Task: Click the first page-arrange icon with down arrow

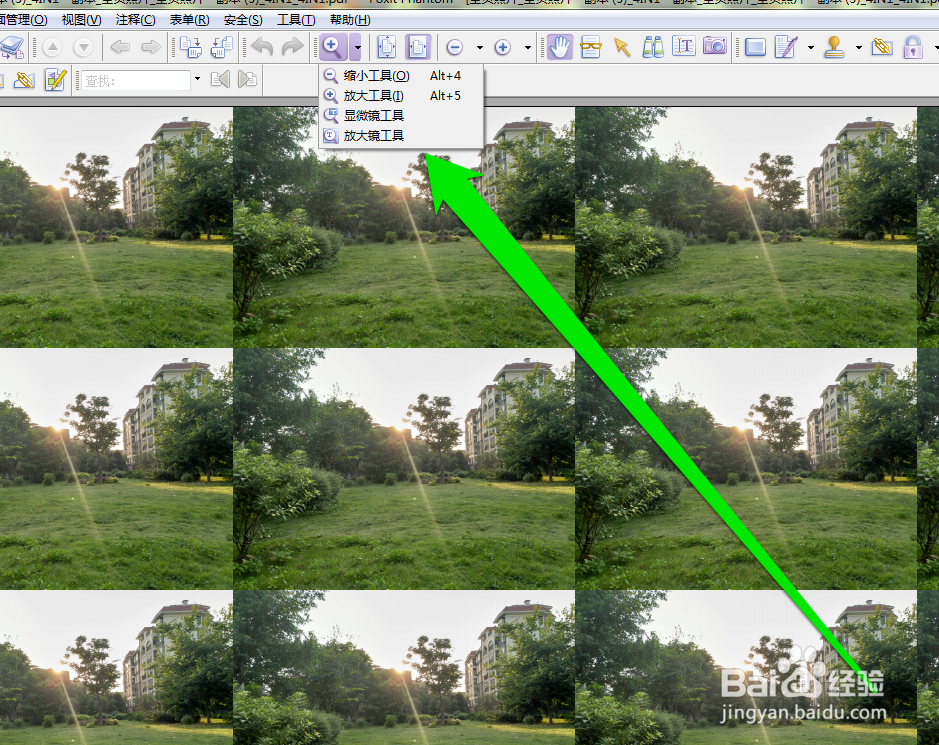Action: (x=191, y=47)
